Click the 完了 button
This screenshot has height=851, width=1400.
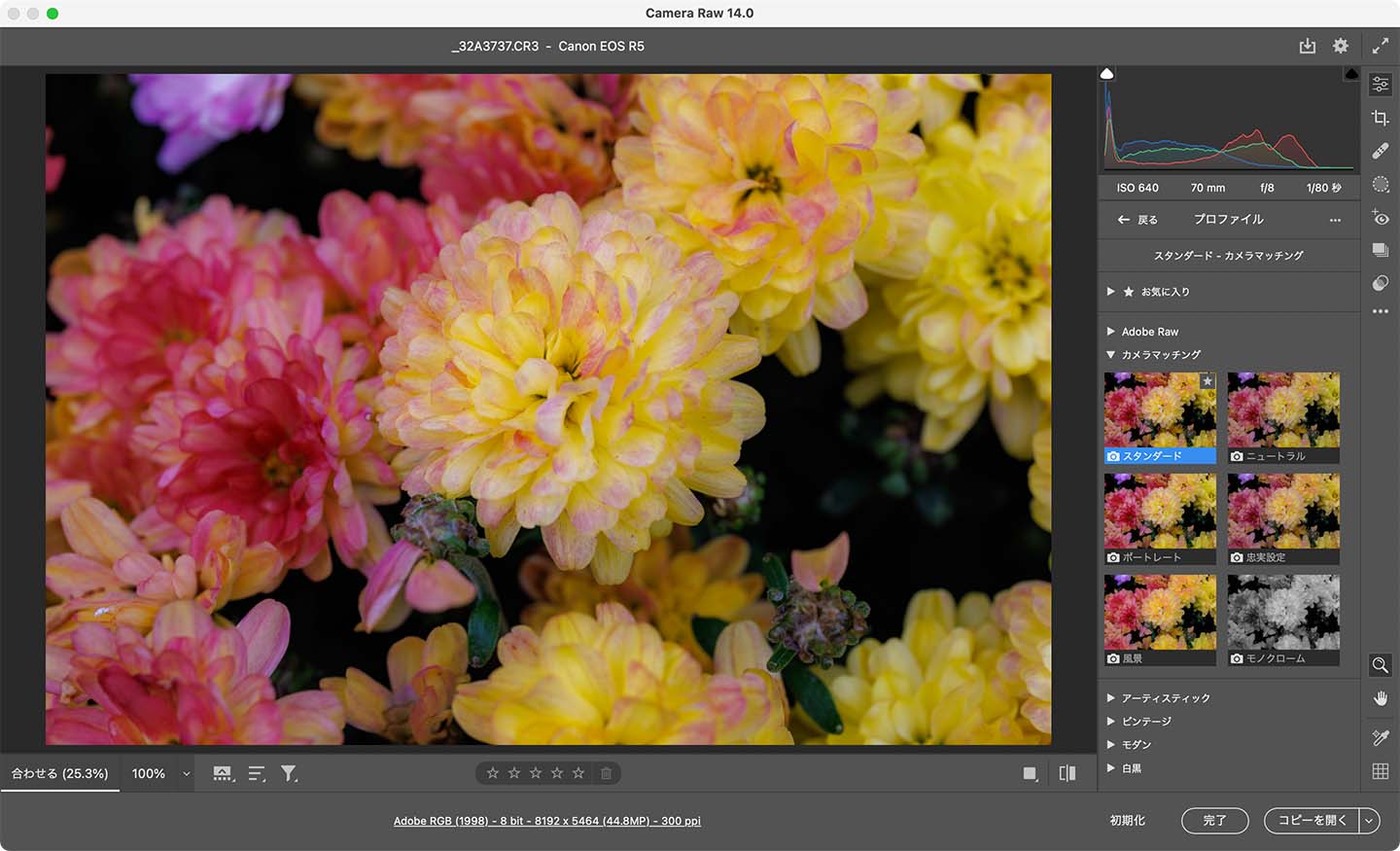(x=1214, y=820)
